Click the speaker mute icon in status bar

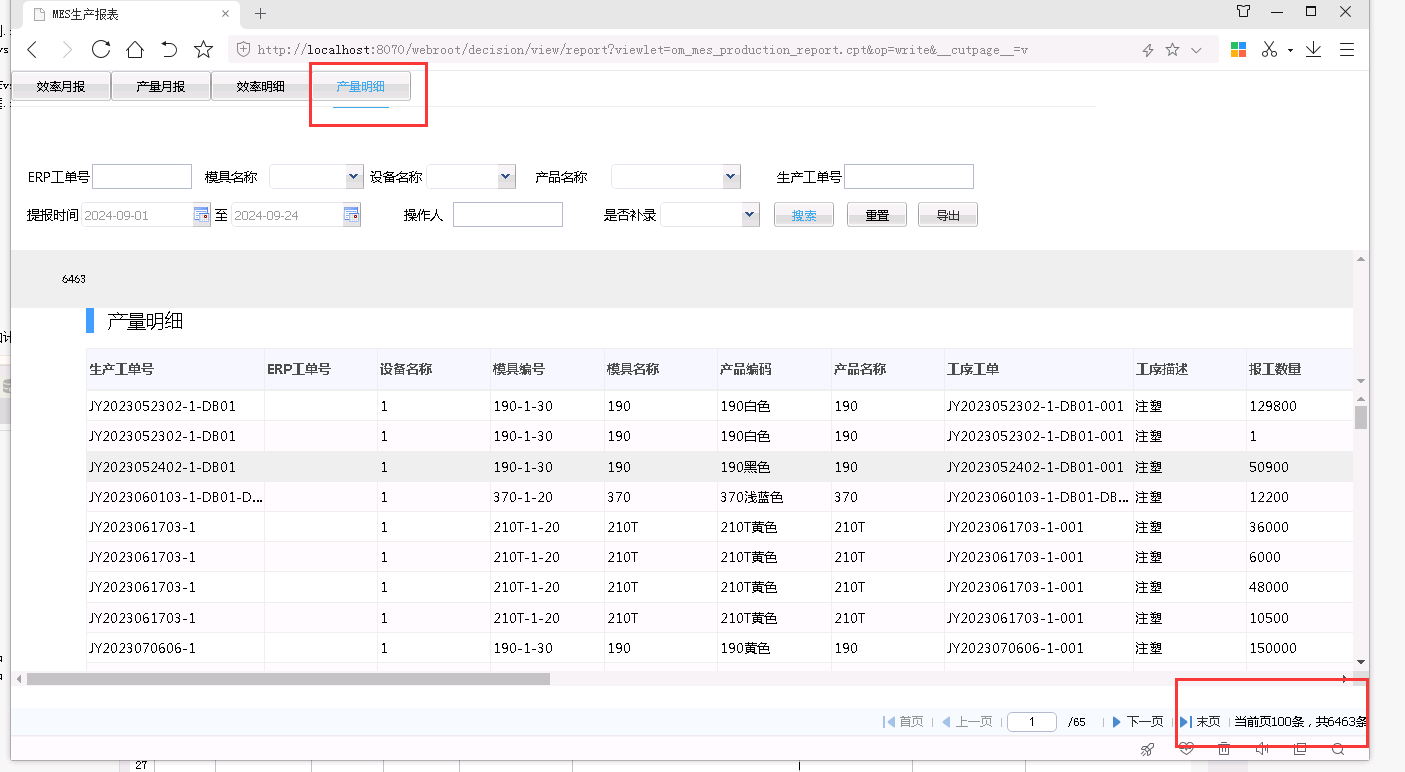(1262, 748)
